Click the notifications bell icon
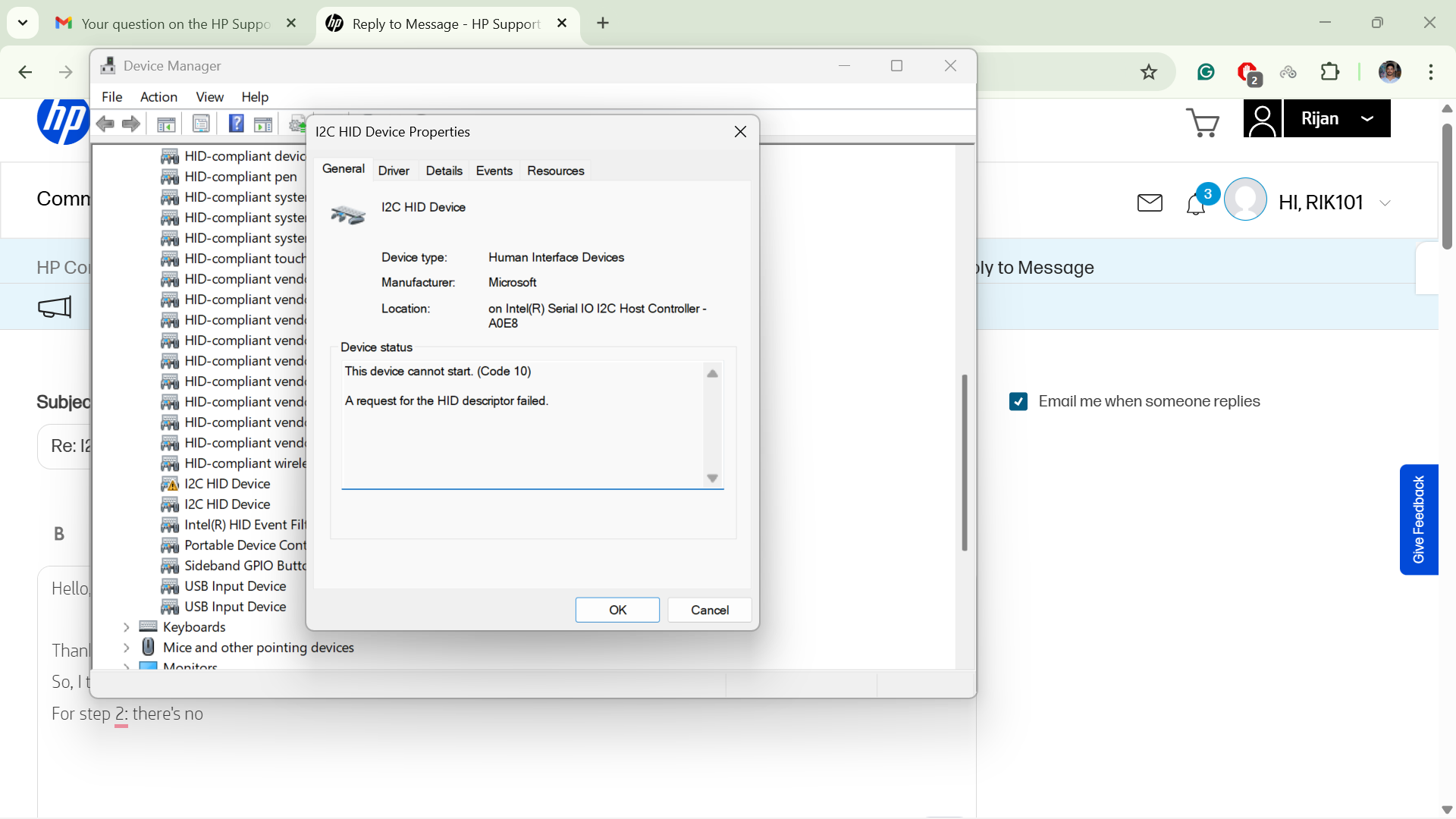Viewport: 1456px width, 819px height. coord(1196,204)
